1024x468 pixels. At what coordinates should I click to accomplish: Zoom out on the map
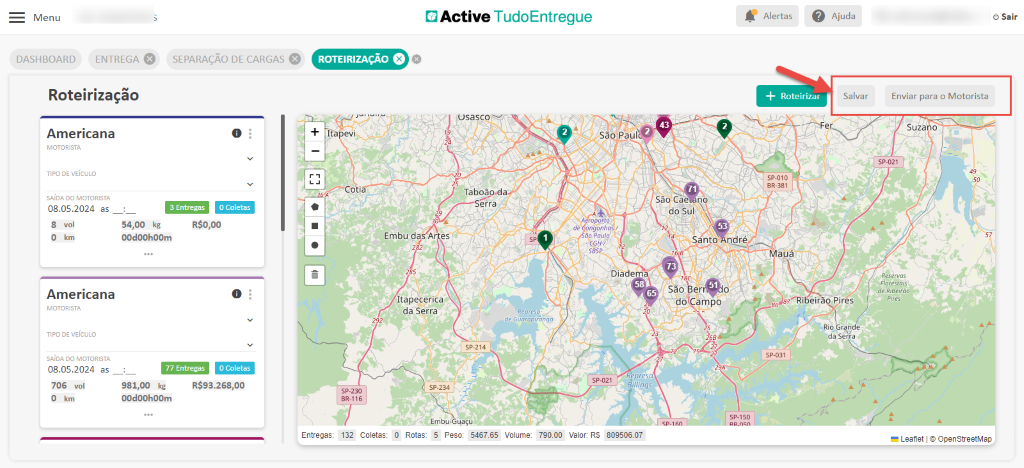pos(315,151)
